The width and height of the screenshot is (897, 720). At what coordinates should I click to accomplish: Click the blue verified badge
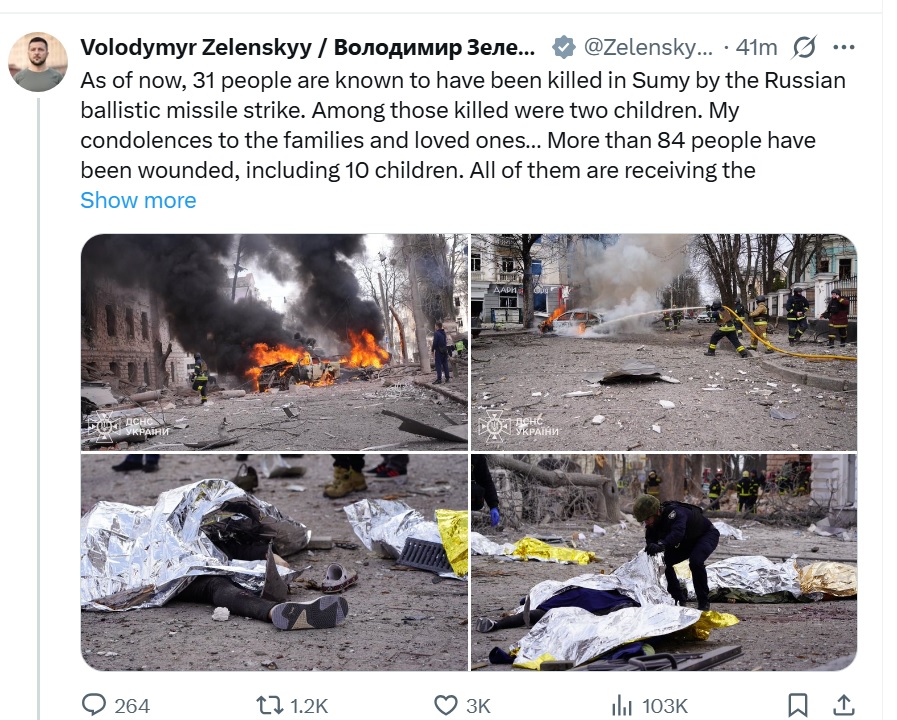click(563, 47)
